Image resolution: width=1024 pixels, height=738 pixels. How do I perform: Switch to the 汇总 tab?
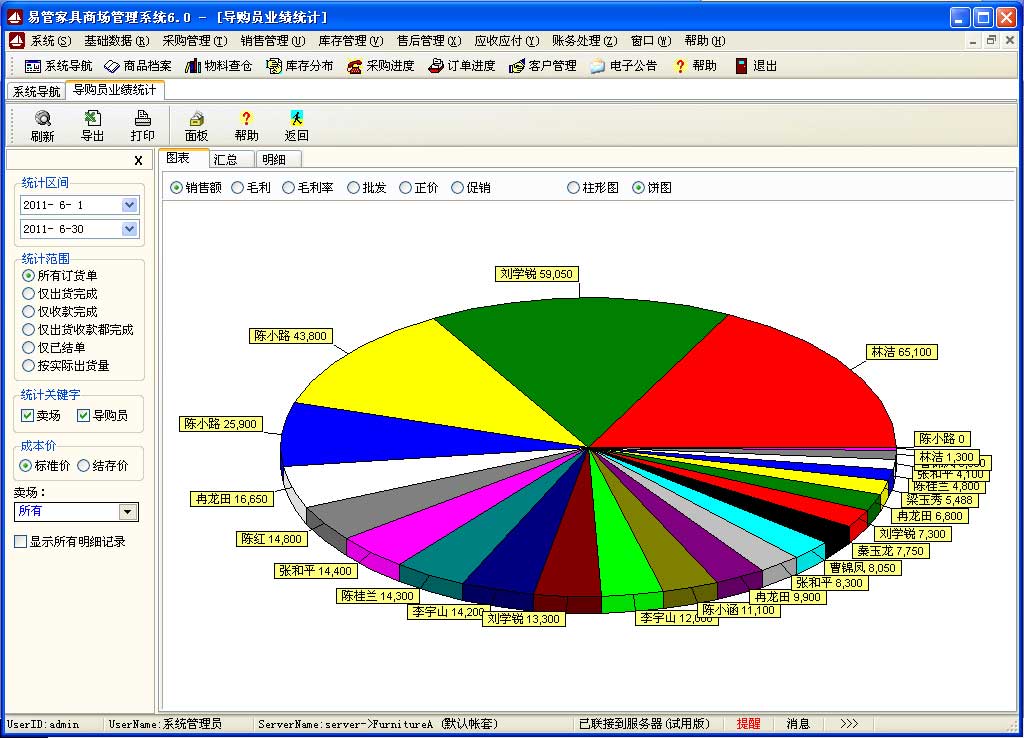click(226, 159)
